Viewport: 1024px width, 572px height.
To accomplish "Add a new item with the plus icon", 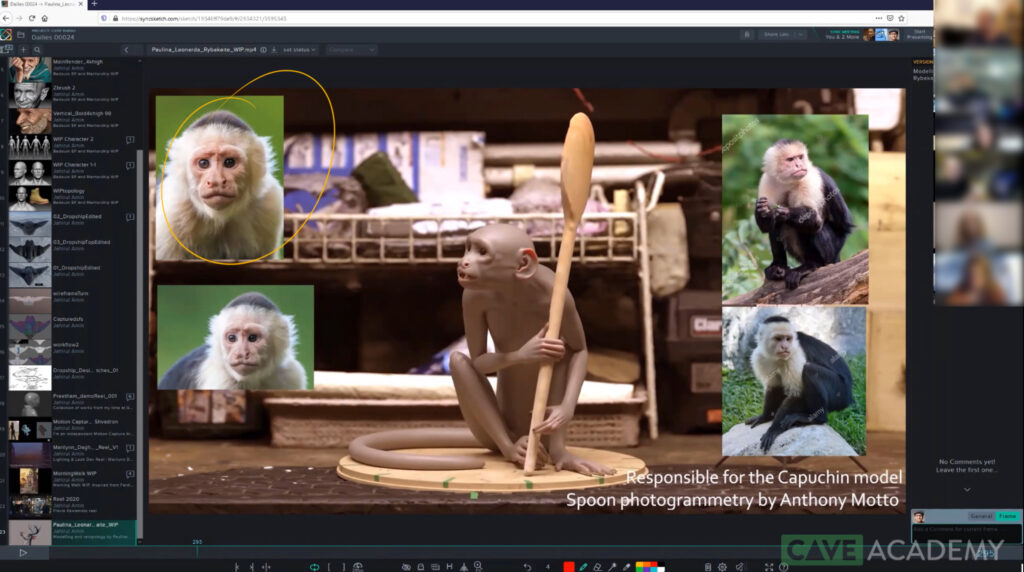I will pyautogui.click(x=23, y=50).
